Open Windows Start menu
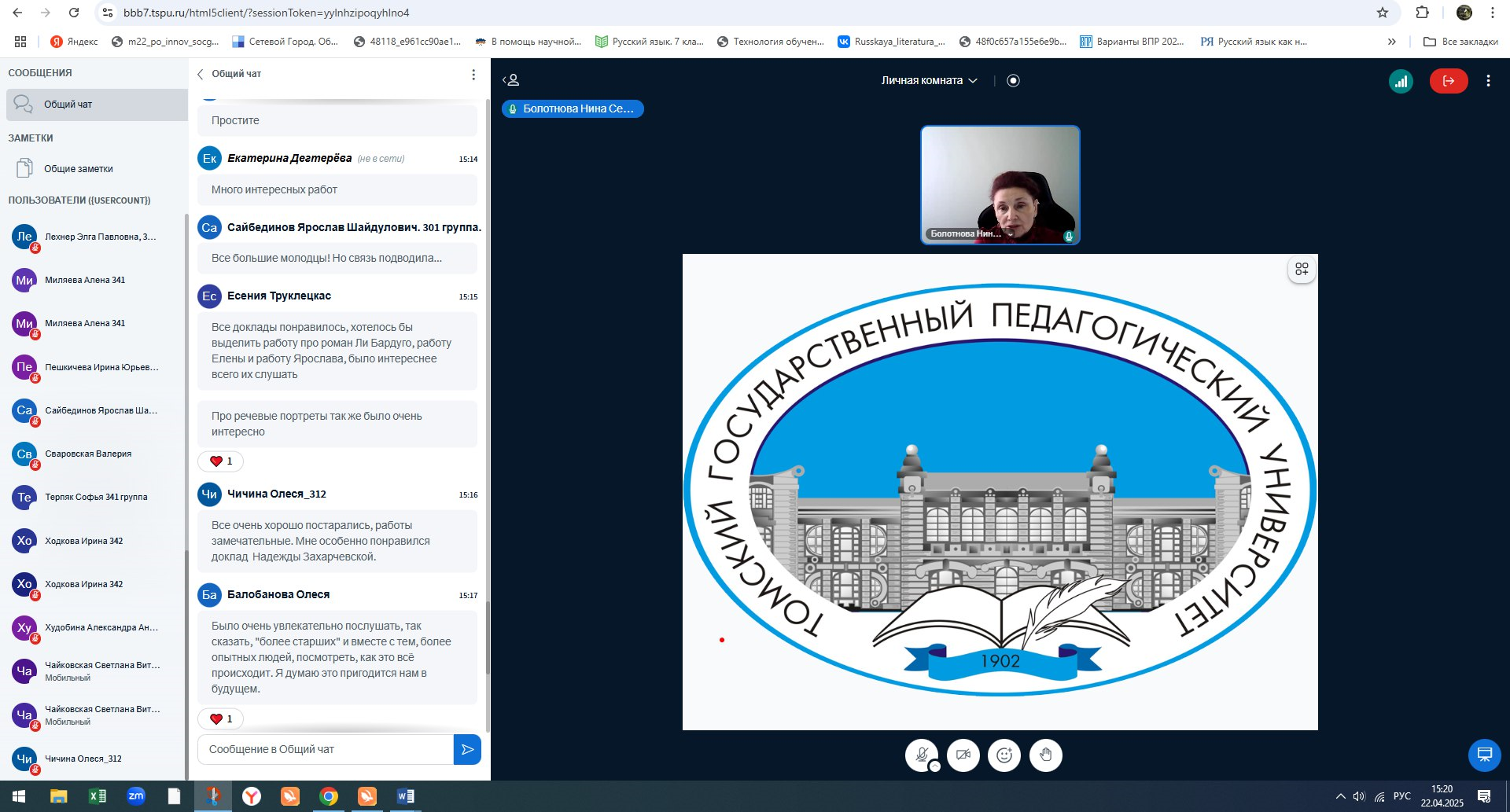 coord(19,796)
